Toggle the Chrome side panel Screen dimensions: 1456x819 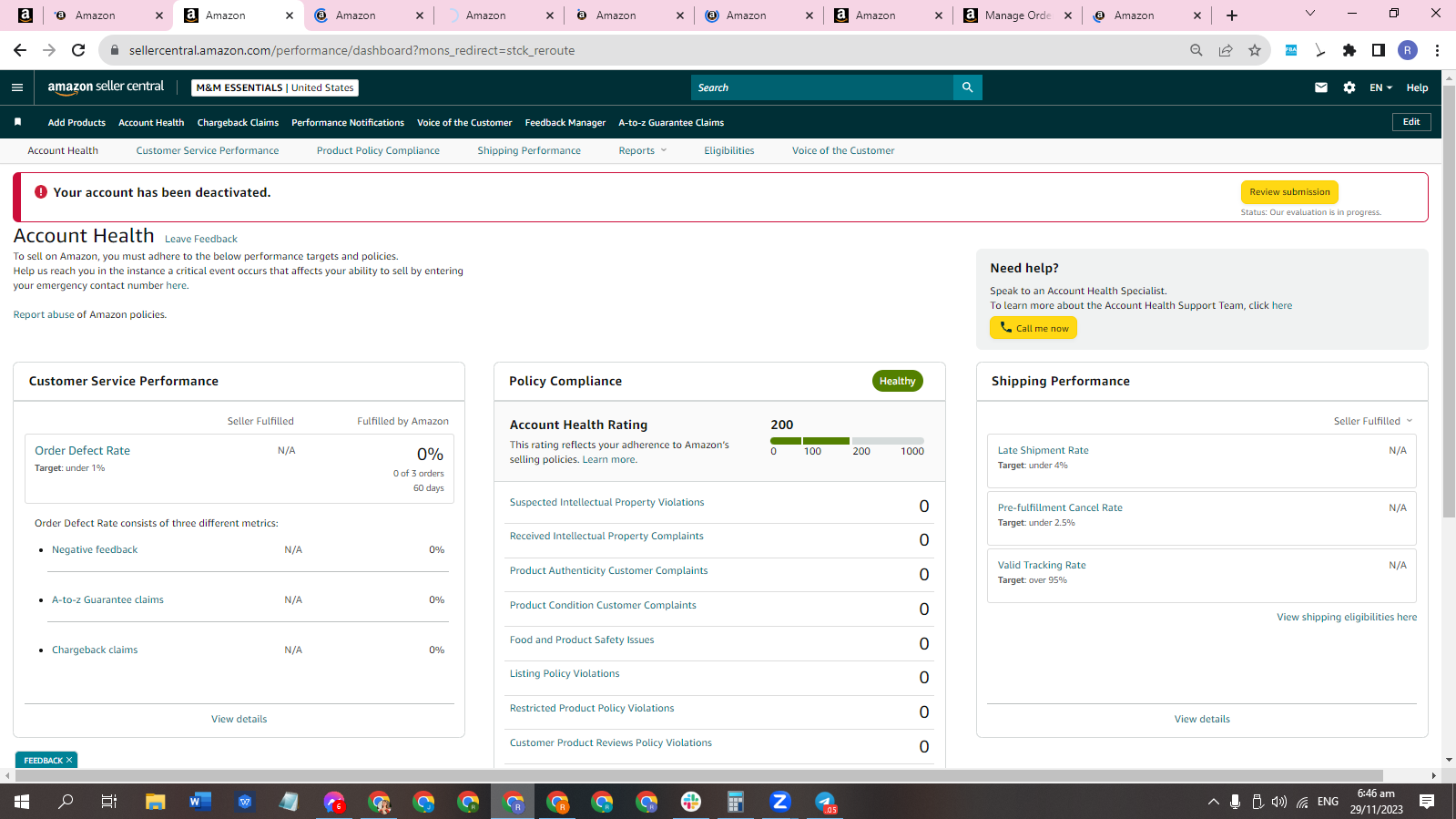coord(1379,50)
